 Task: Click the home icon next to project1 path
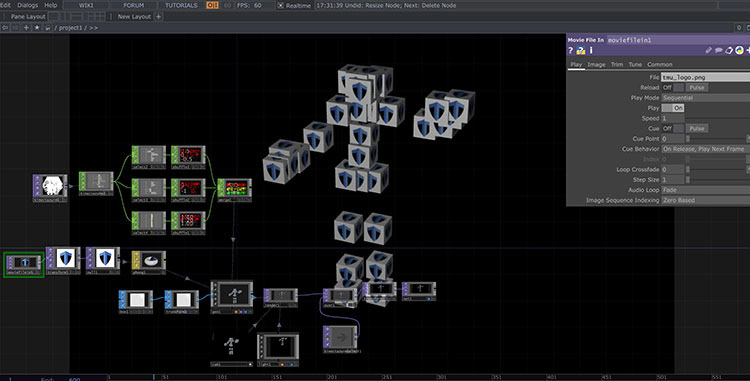click(x=47, y=28)
